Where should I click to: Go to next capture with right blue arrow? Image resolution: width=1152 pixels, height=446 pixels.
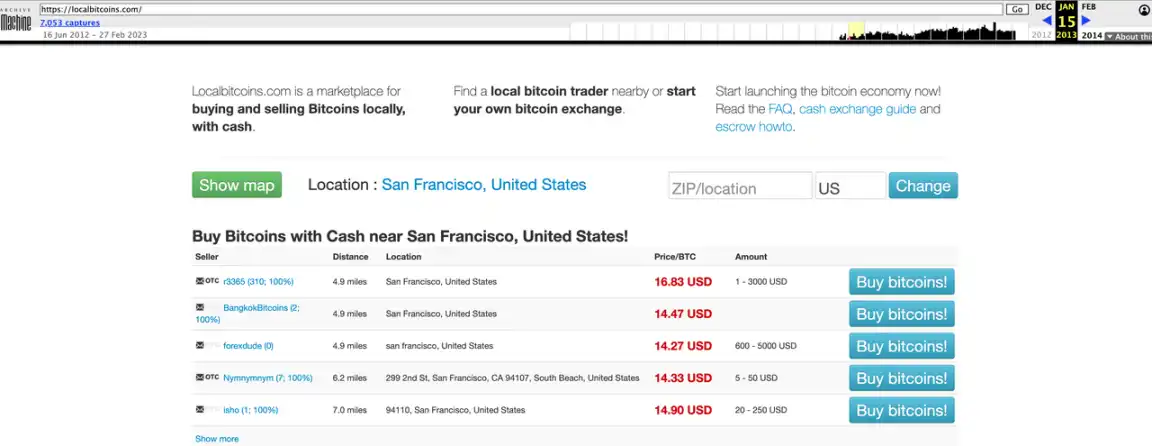click(1086, 21)
